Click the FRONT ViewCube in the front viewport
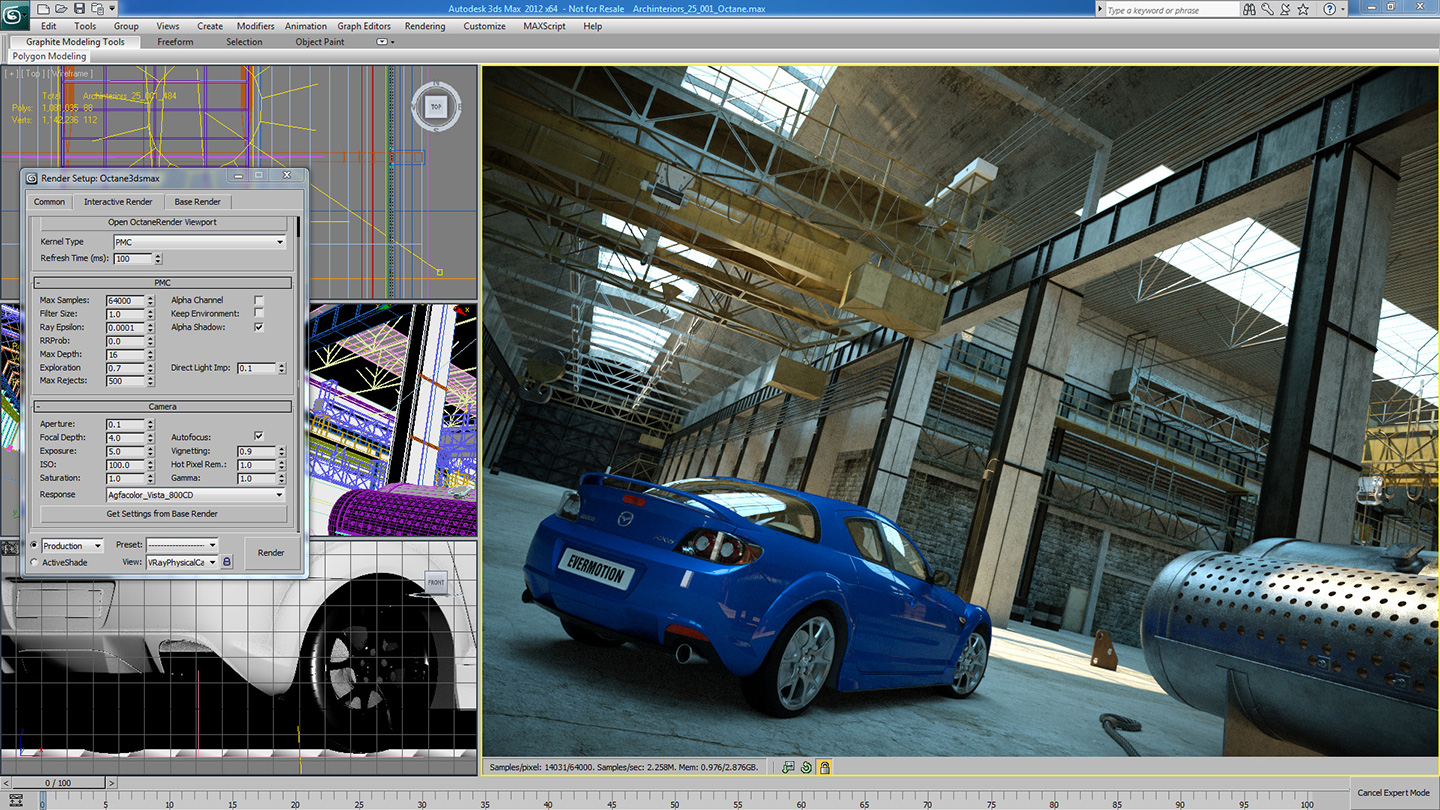The height and width of the screenshot is (810, 1440). click(436, 583)
